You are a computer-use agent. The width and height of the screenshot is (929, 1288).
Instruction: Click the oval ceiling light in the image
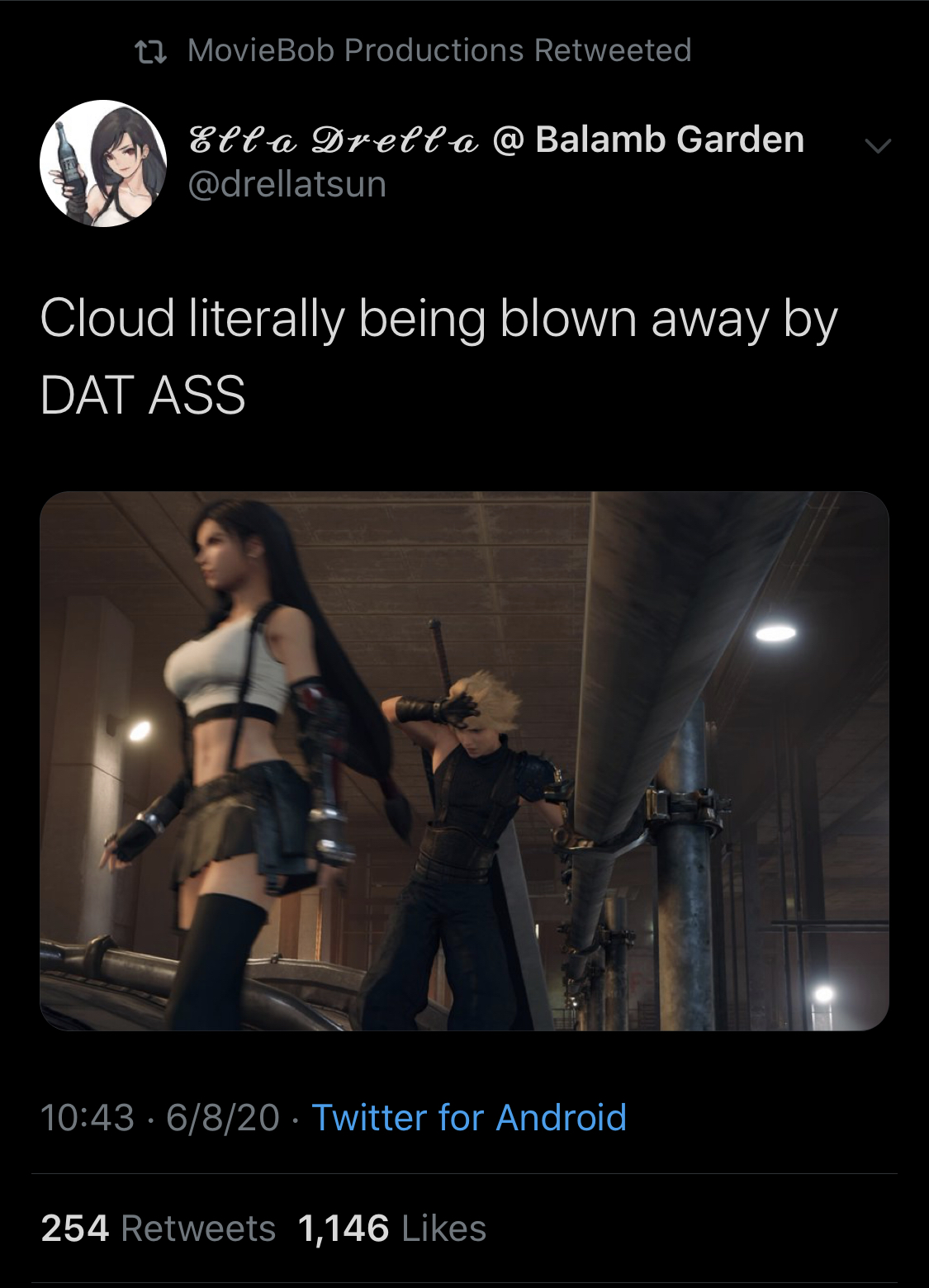coord(775,632)
